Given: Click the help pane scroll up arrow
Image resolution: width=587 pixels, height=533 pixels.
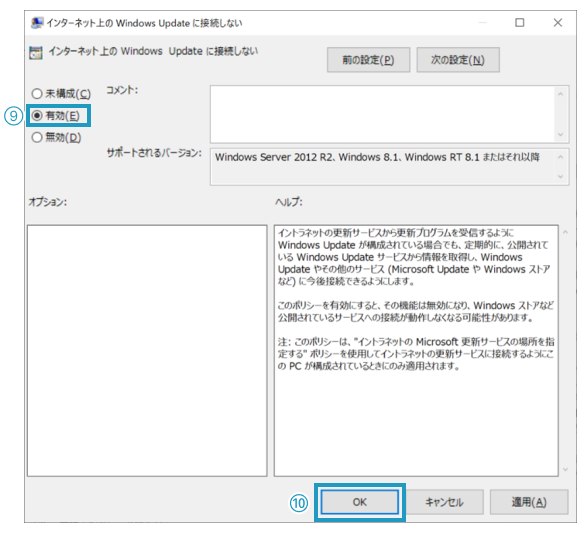Looking at the screenshot, I should [x=565, y=232].
